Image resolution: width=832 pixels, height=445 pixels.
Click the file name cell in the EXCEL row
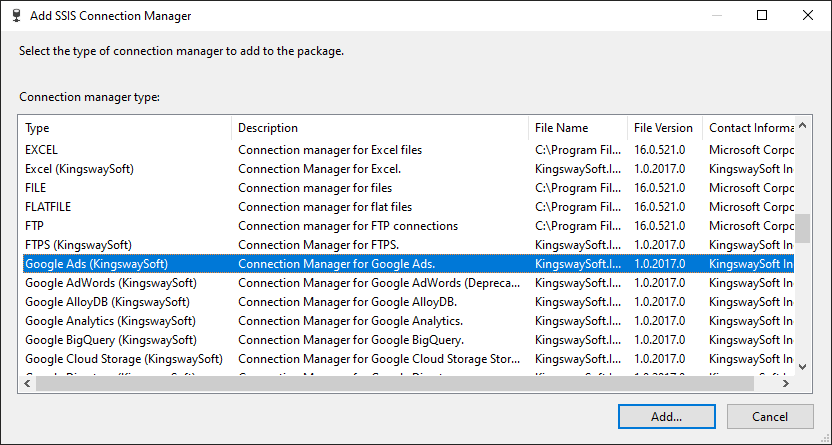tap(578, 150)
